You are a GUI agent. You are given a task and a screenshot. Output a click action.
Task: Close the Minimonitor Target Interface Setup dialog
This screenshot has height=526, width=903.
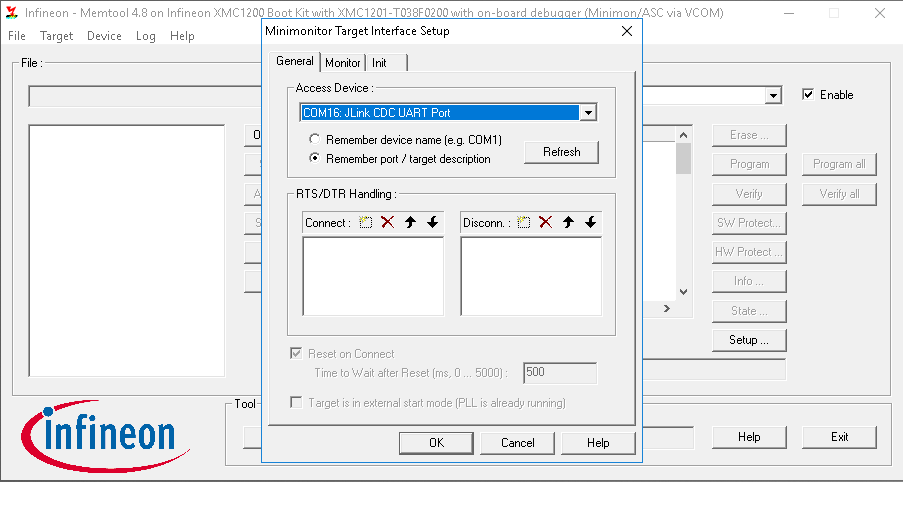click(x=627, y=31)
